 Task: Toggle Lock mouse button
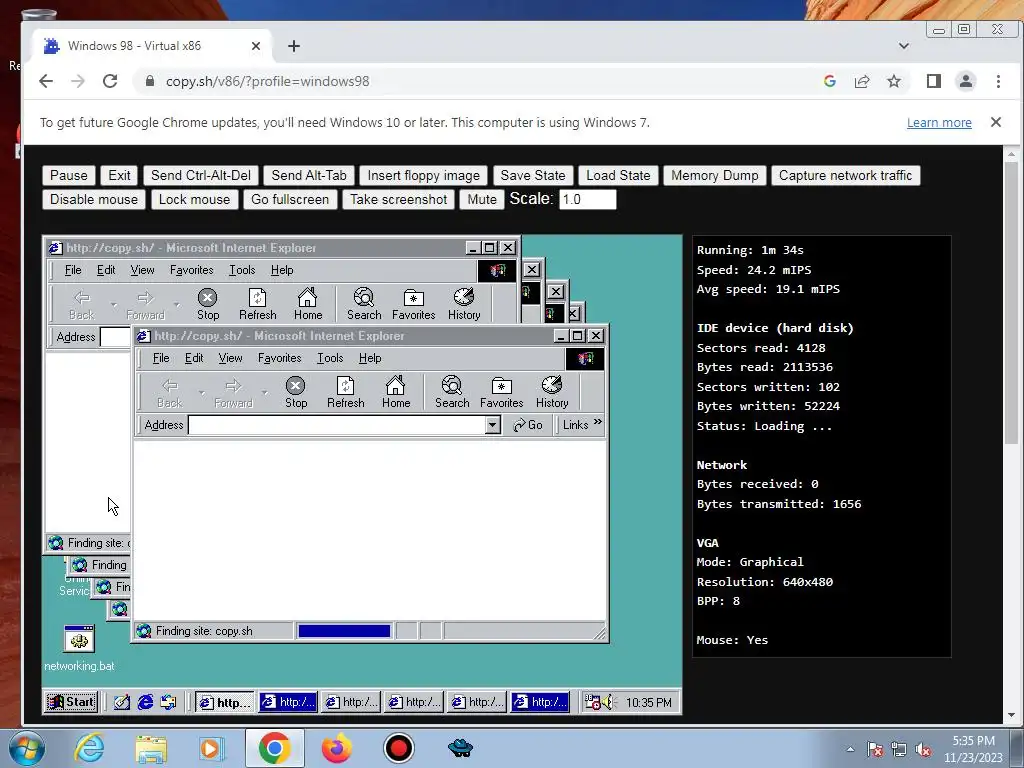click(x=194, y=199)
